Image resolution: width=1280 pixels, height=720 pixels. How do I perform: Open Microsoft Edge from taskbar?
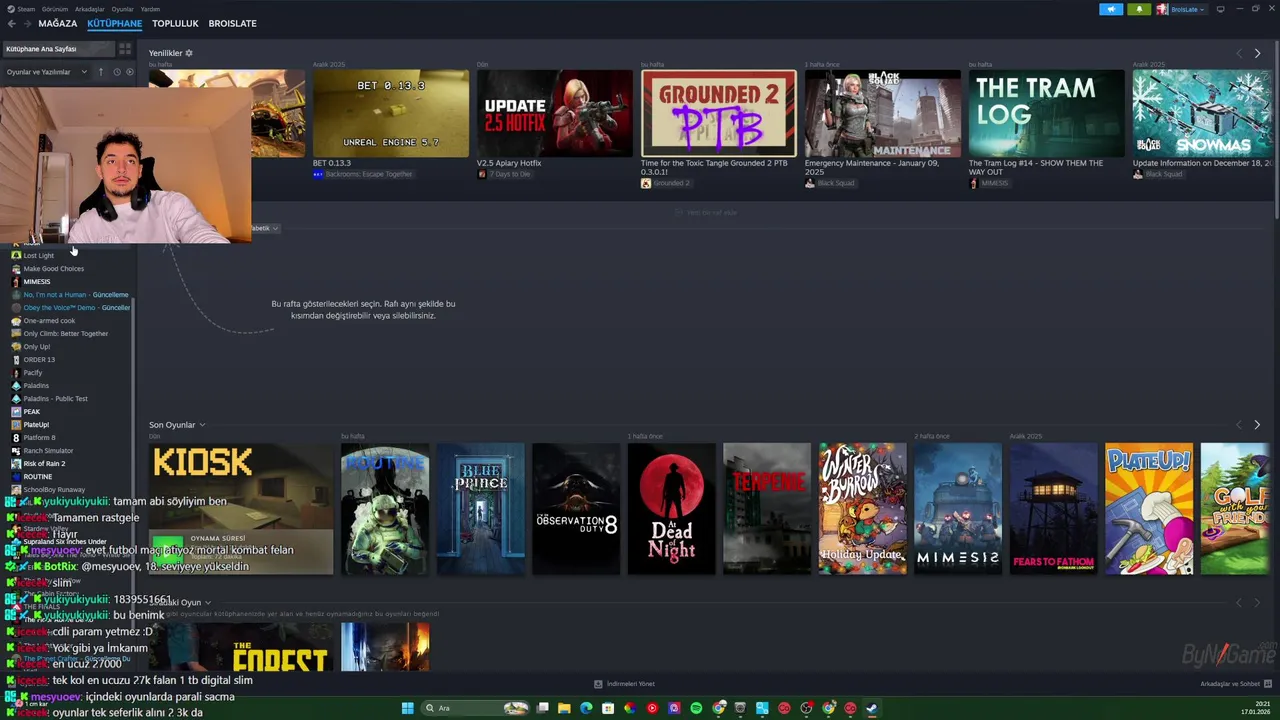[586, 708]
